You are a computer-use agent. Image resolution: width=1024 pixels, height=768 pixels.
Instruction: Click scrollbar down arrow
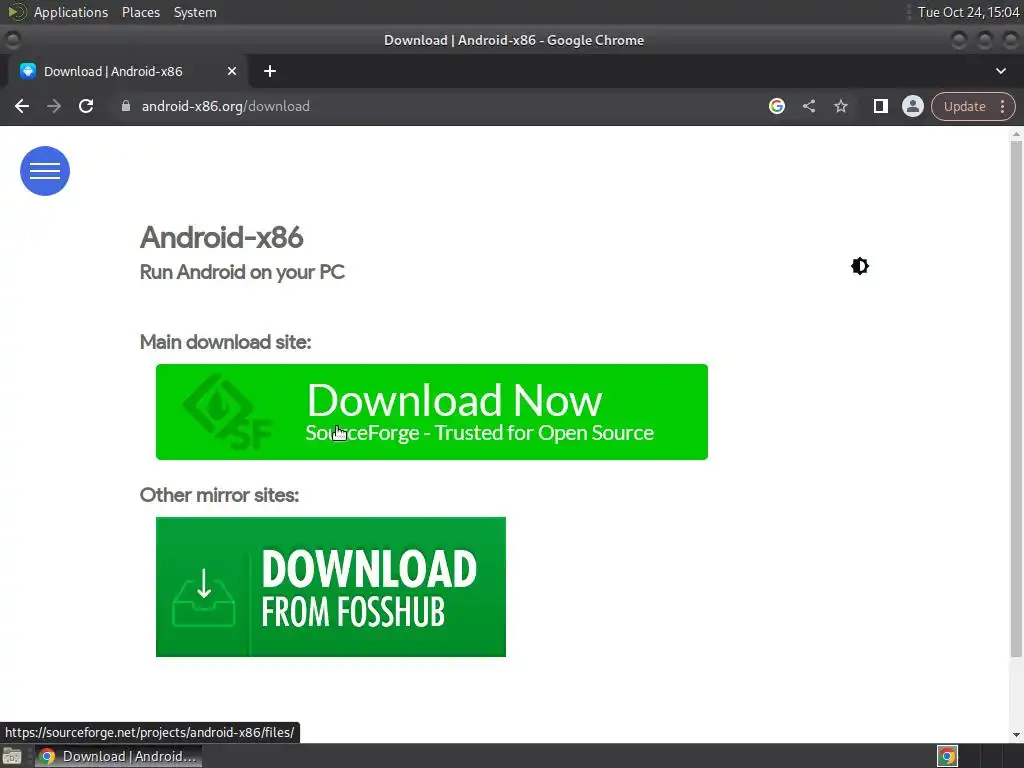coord(1016,735)
